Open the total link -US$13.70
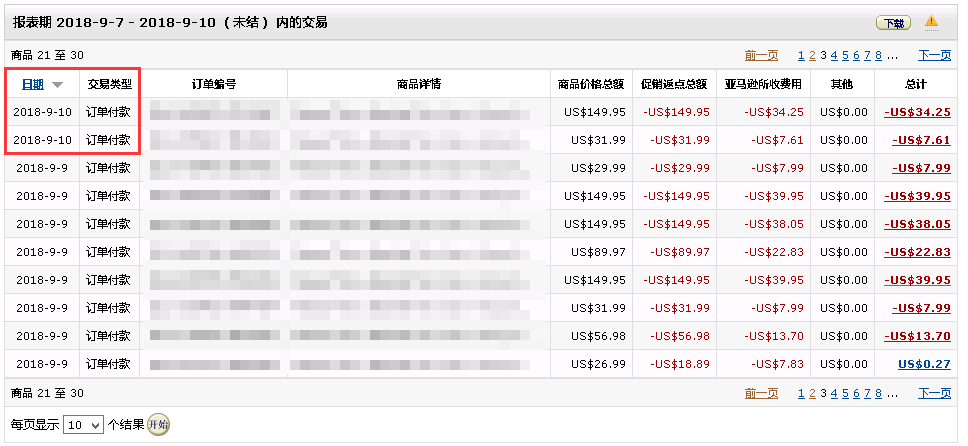Image resolution: width=968 pixels, height=446 pixels. click(917, 336)
